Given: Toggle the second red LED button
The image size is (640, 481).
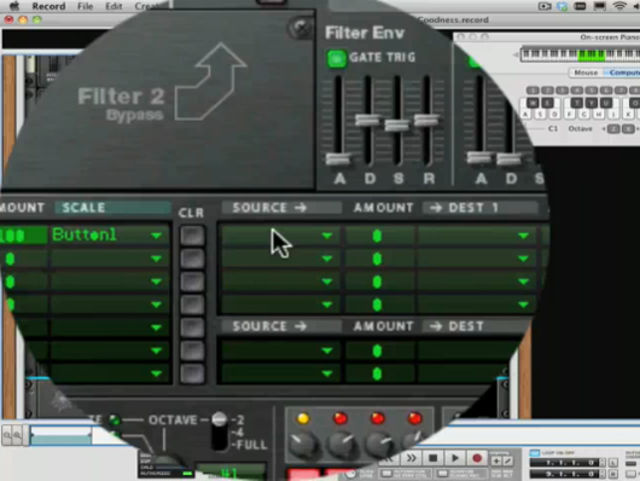Looking at the screenshot, I should 378,418.
